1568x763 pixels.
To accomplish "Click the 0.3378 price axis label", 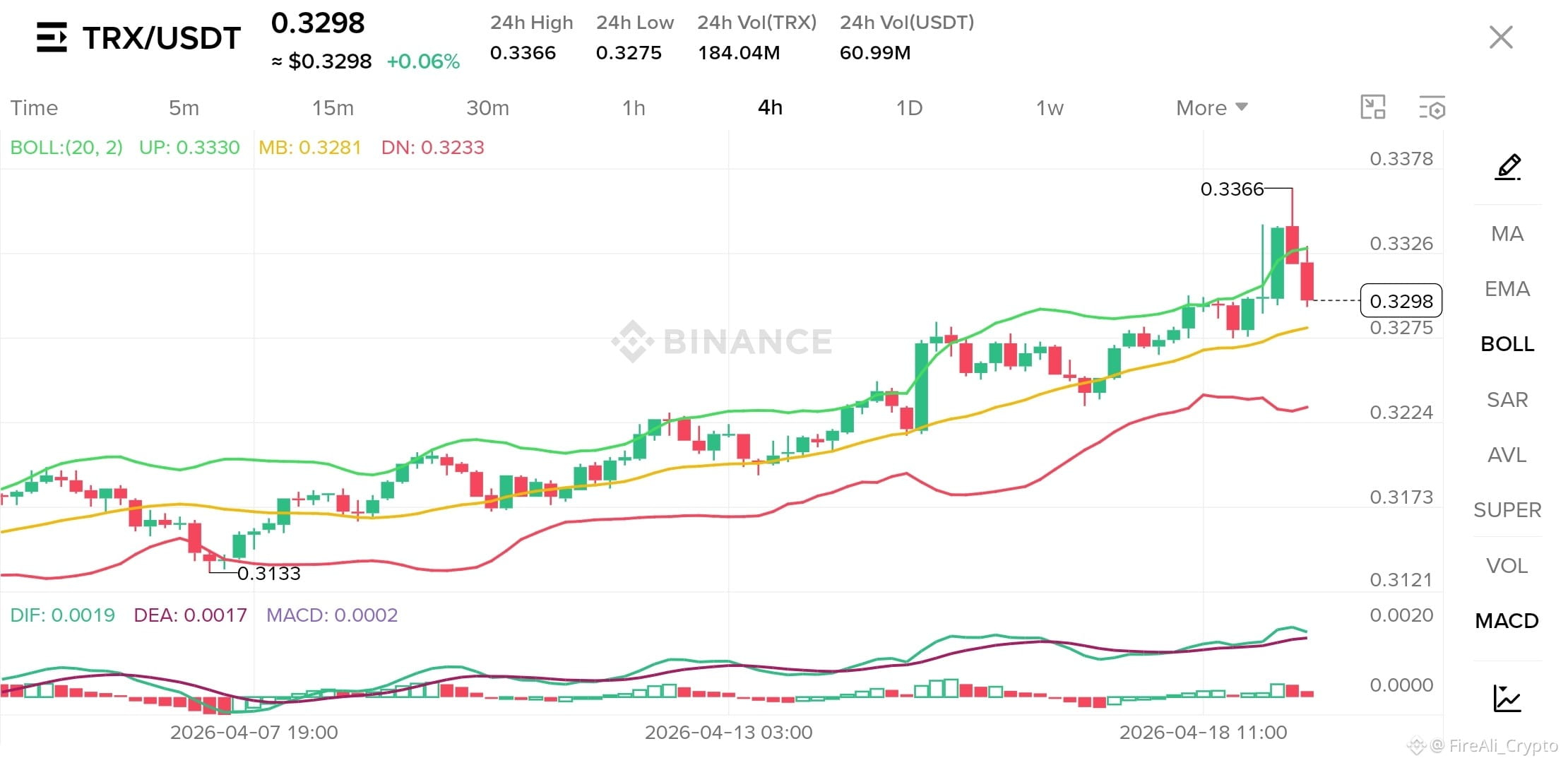I will [x=1401, y=158].
